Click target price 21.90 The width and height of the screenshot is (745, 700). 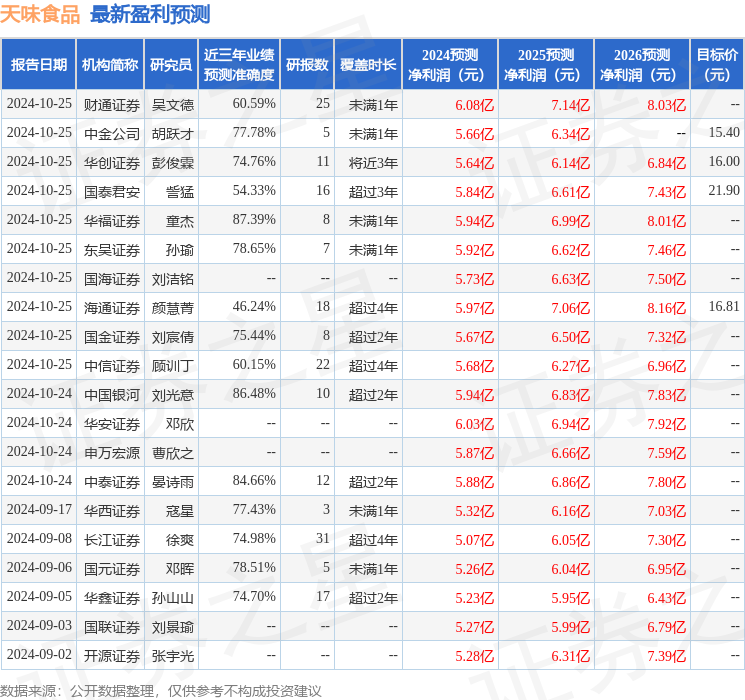point(724,190)
